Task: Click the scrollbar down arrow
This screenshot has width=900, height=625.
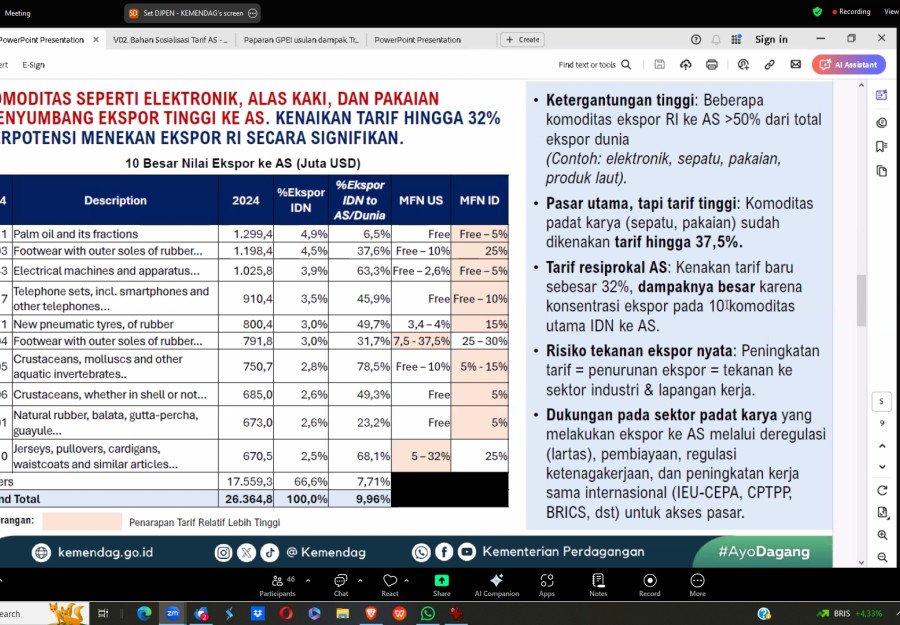Action: (861, 562)
